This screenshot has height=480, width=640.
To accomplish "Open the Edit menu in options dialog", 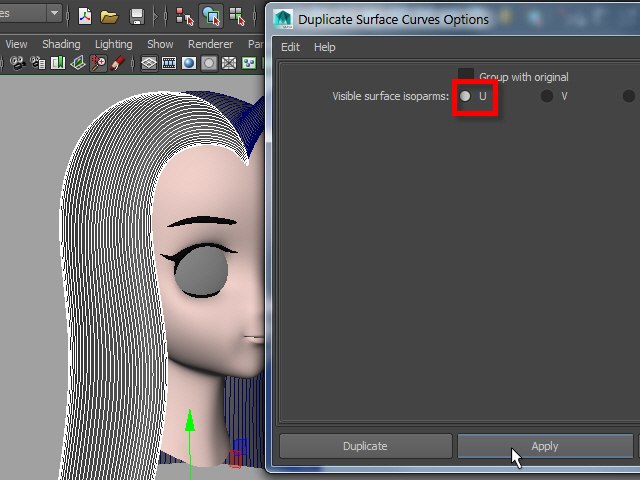I will tap(290, 47).
